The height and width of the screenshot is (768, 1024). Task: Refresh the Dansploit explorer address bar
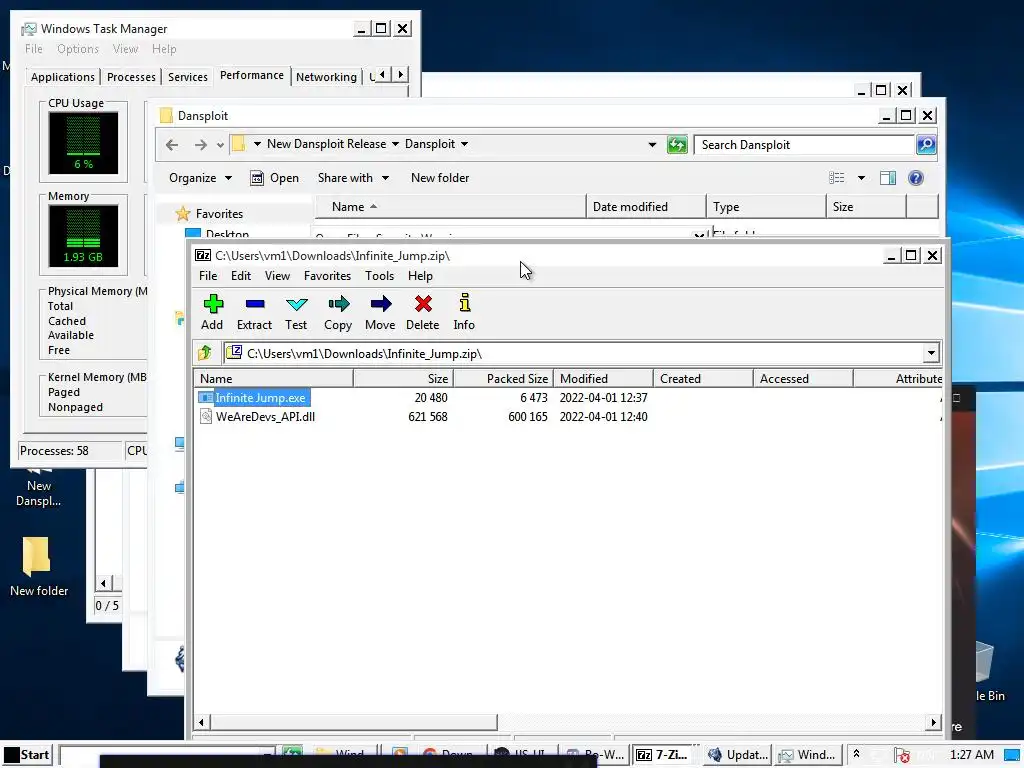[x=677, y=144]
